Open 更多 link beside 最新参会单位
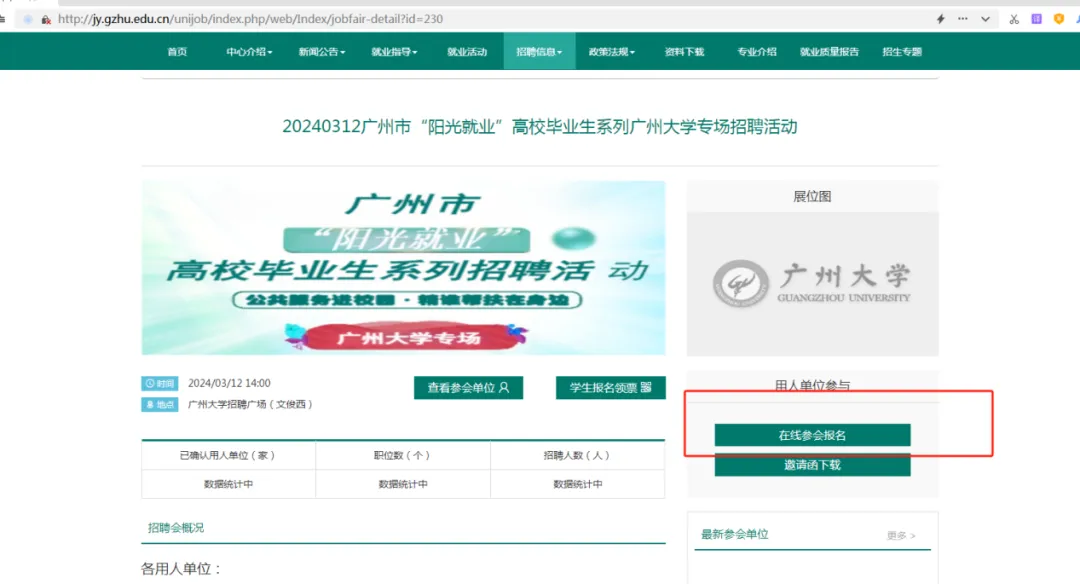1080x584 pixels. tap(901, 535)
